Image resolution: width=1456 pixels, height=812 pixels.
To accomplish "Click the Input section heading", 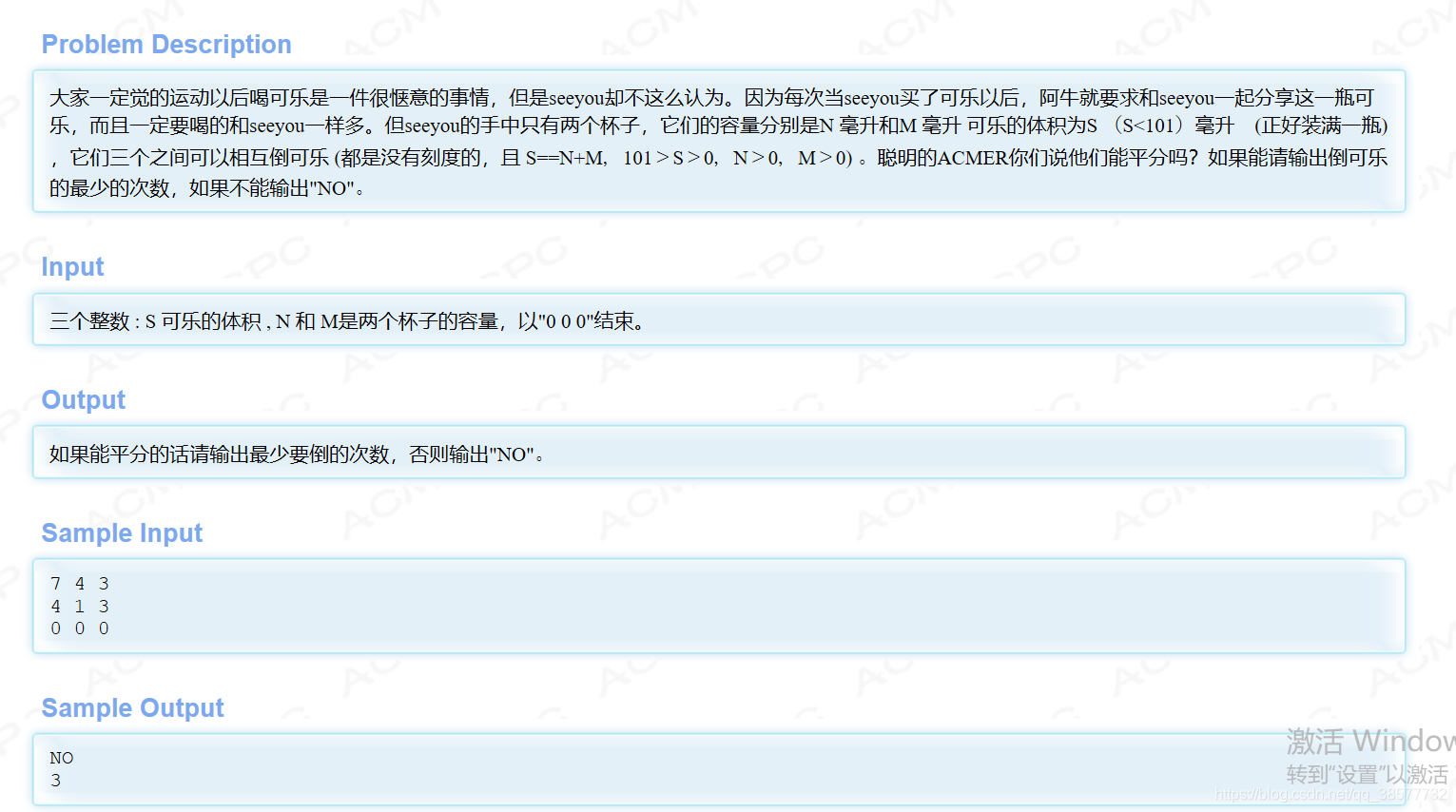I will (72, 267).
